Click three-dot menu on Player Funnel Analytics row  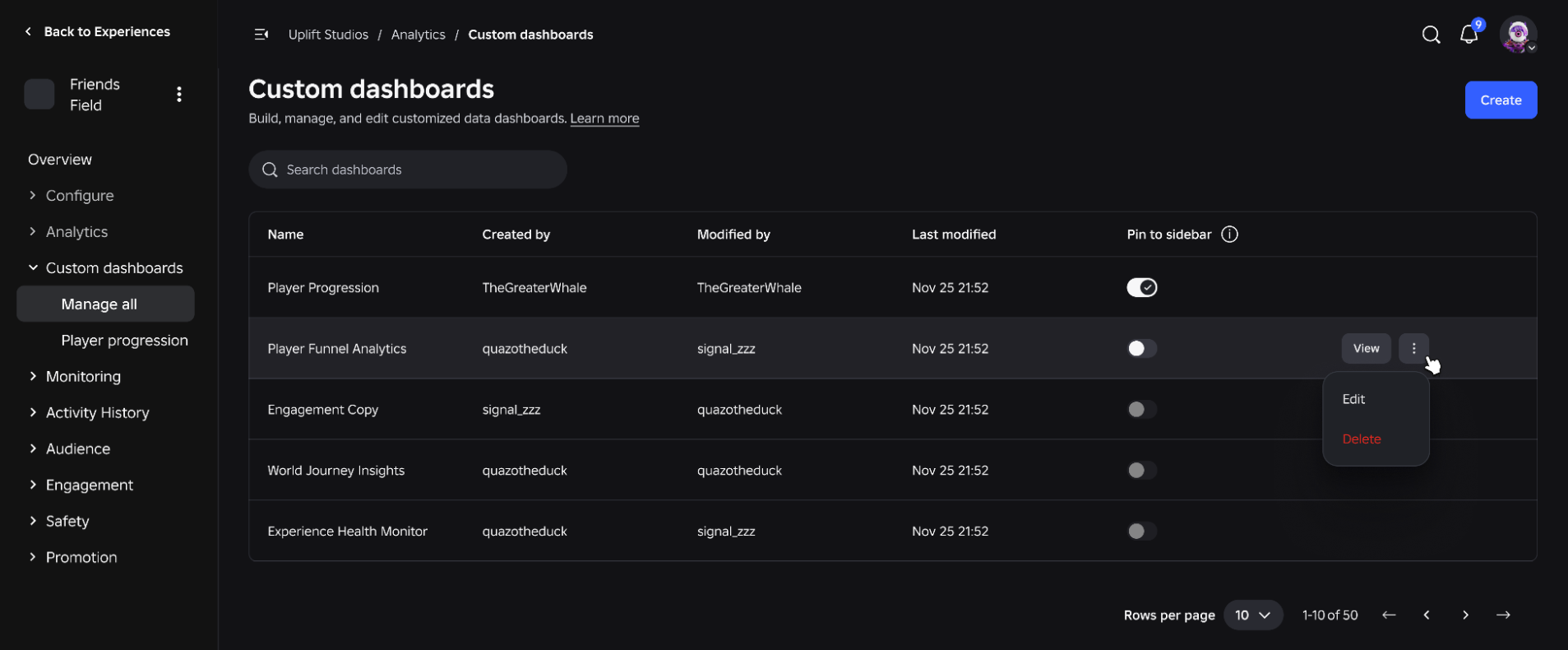(x=1413, y=348)
